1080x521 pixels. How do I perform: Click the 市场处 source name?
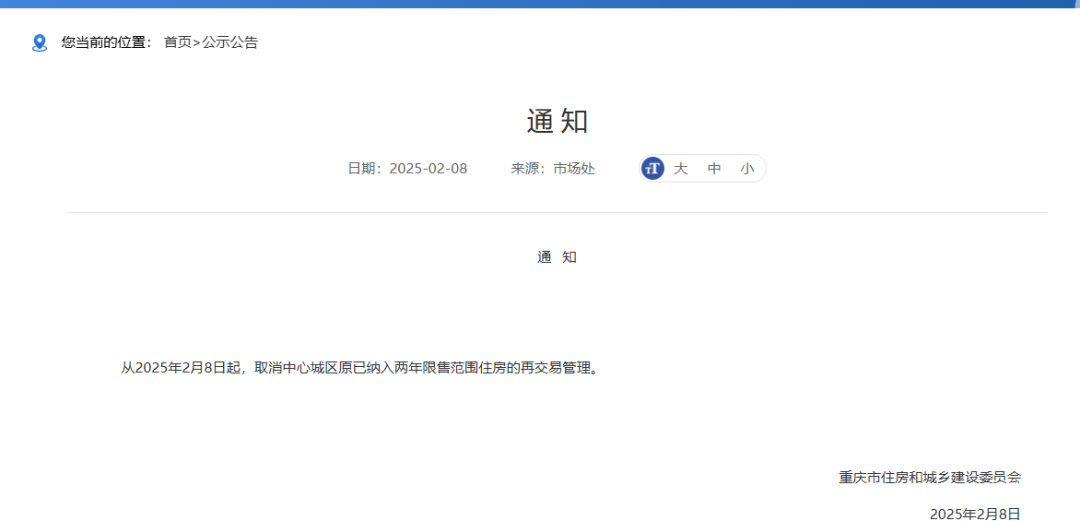pyautogui.click(x=574, y=169)
